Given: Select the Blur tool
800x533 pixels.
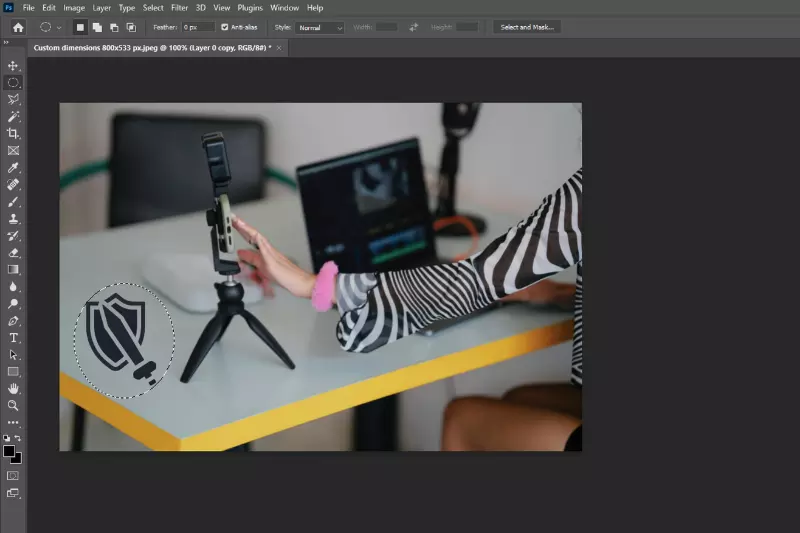Looking at the screenshot, I should 13,287.
